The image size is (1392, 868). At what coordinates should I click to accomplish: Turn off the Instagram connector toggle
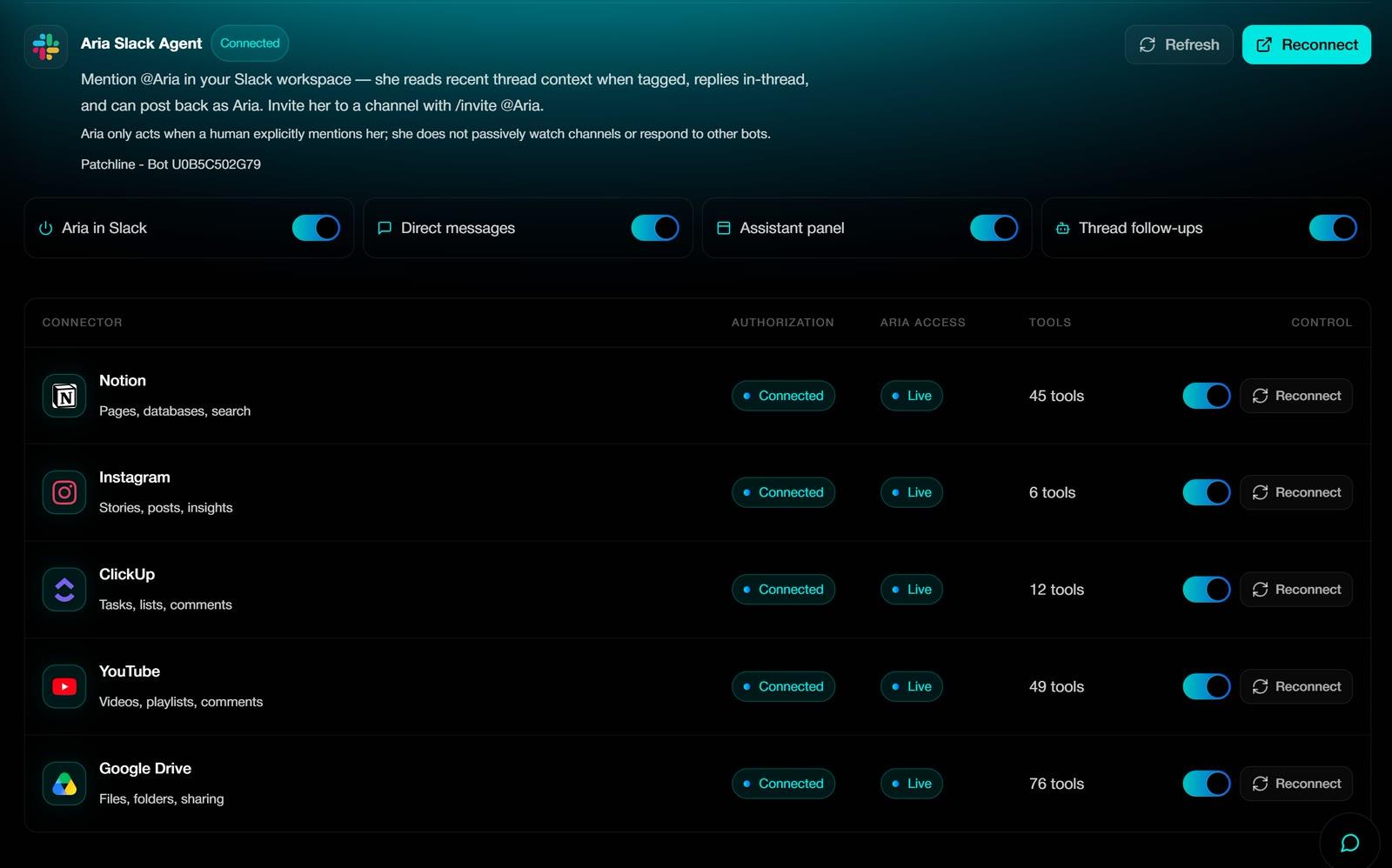tap(1207, 492)
